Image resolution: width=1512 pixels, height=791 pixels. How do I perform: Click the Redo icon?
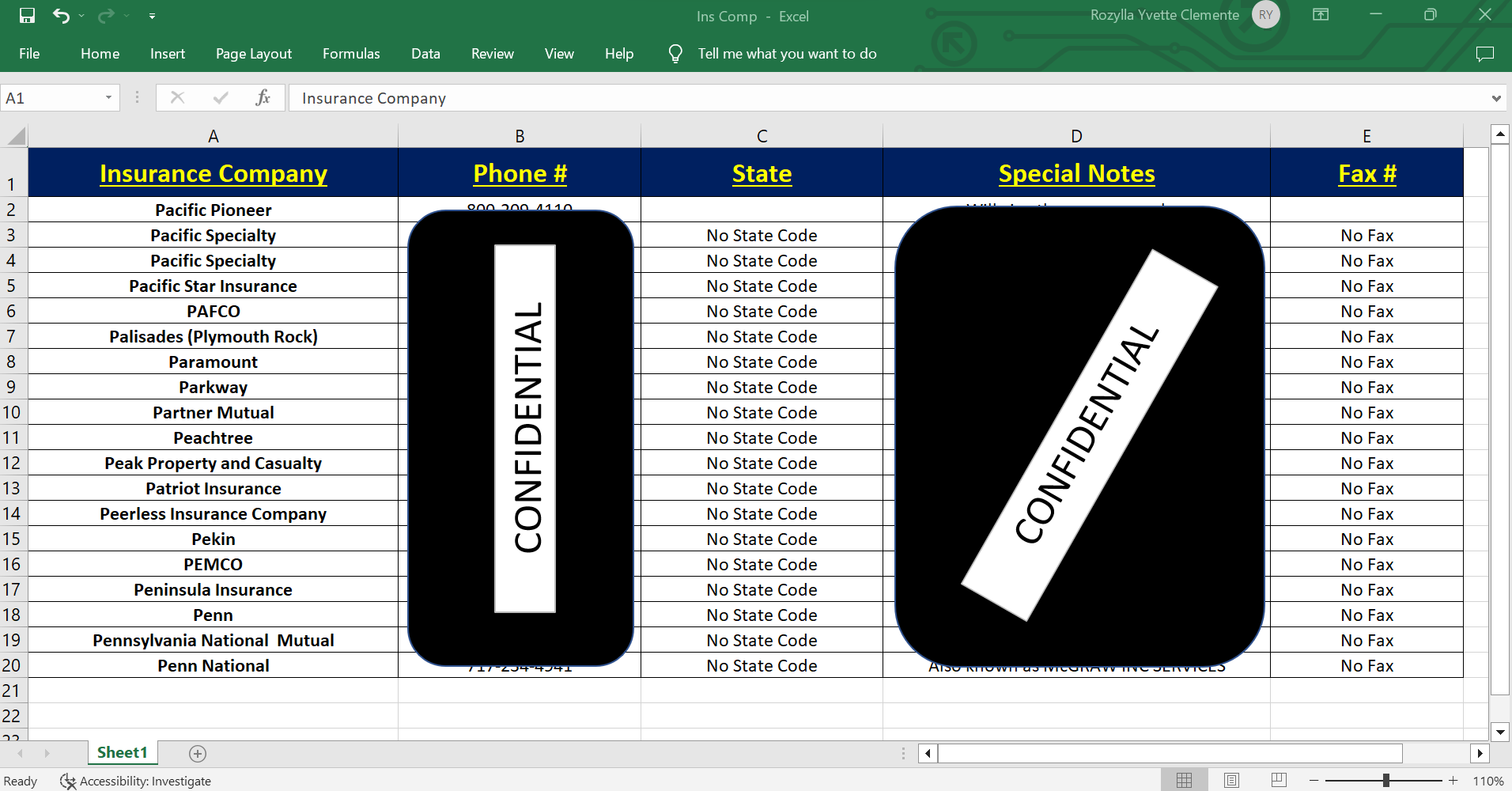105,16
